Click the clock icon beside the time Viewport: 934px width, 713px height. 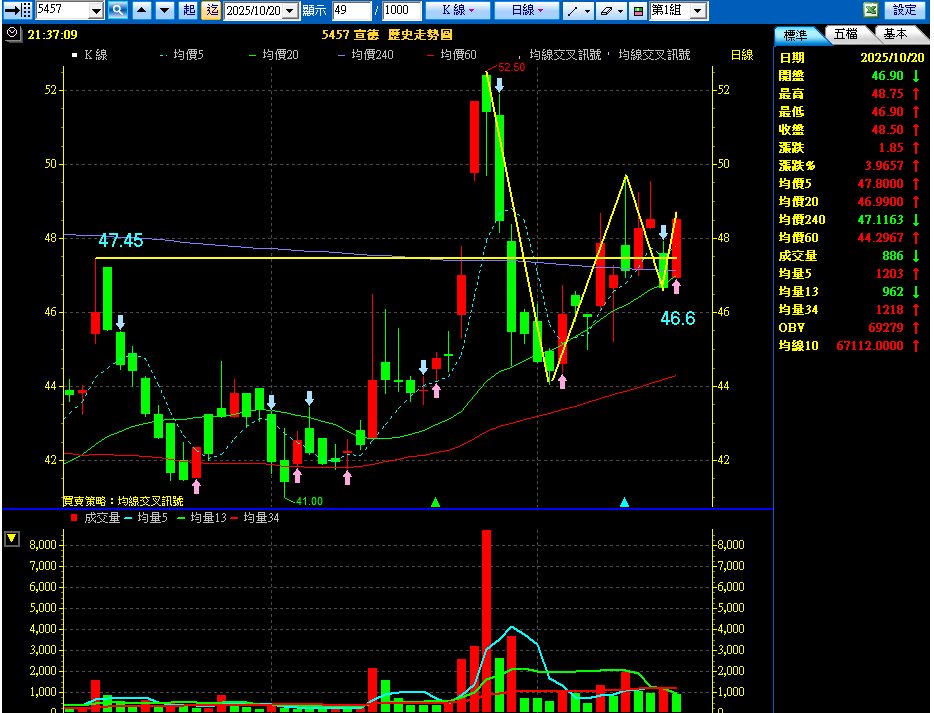13,34
